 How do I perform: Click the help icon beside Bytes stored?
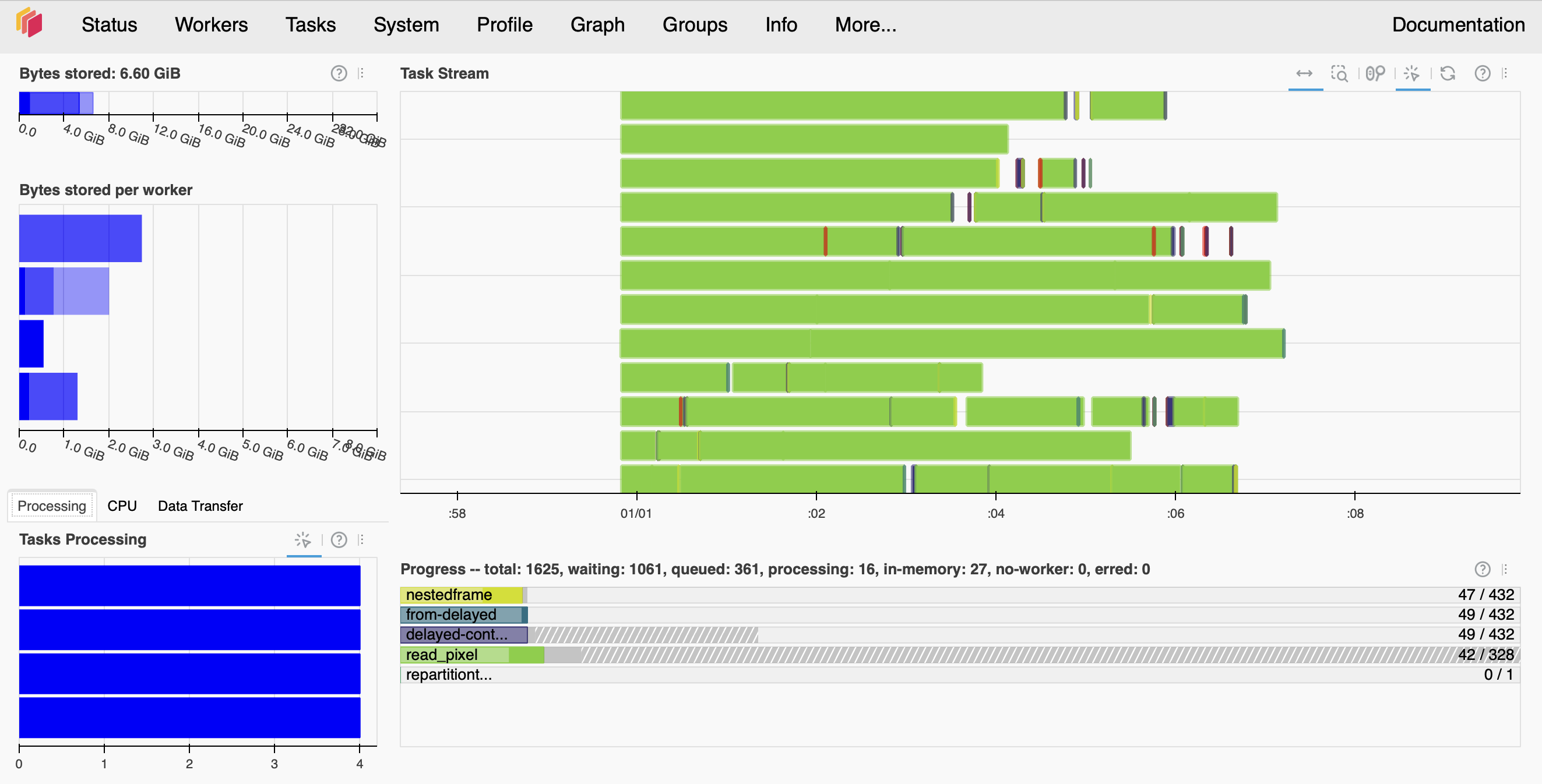[339, 73]
